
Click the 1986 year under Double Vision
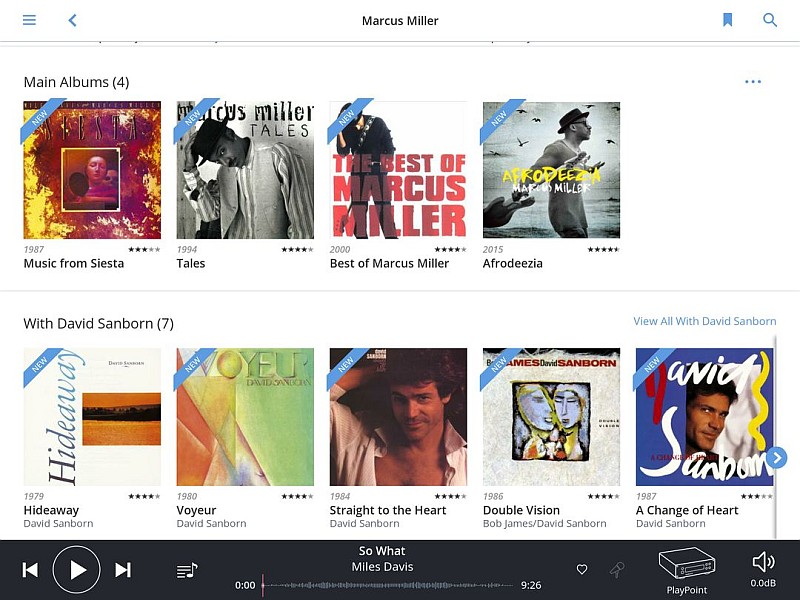(493, 496)
